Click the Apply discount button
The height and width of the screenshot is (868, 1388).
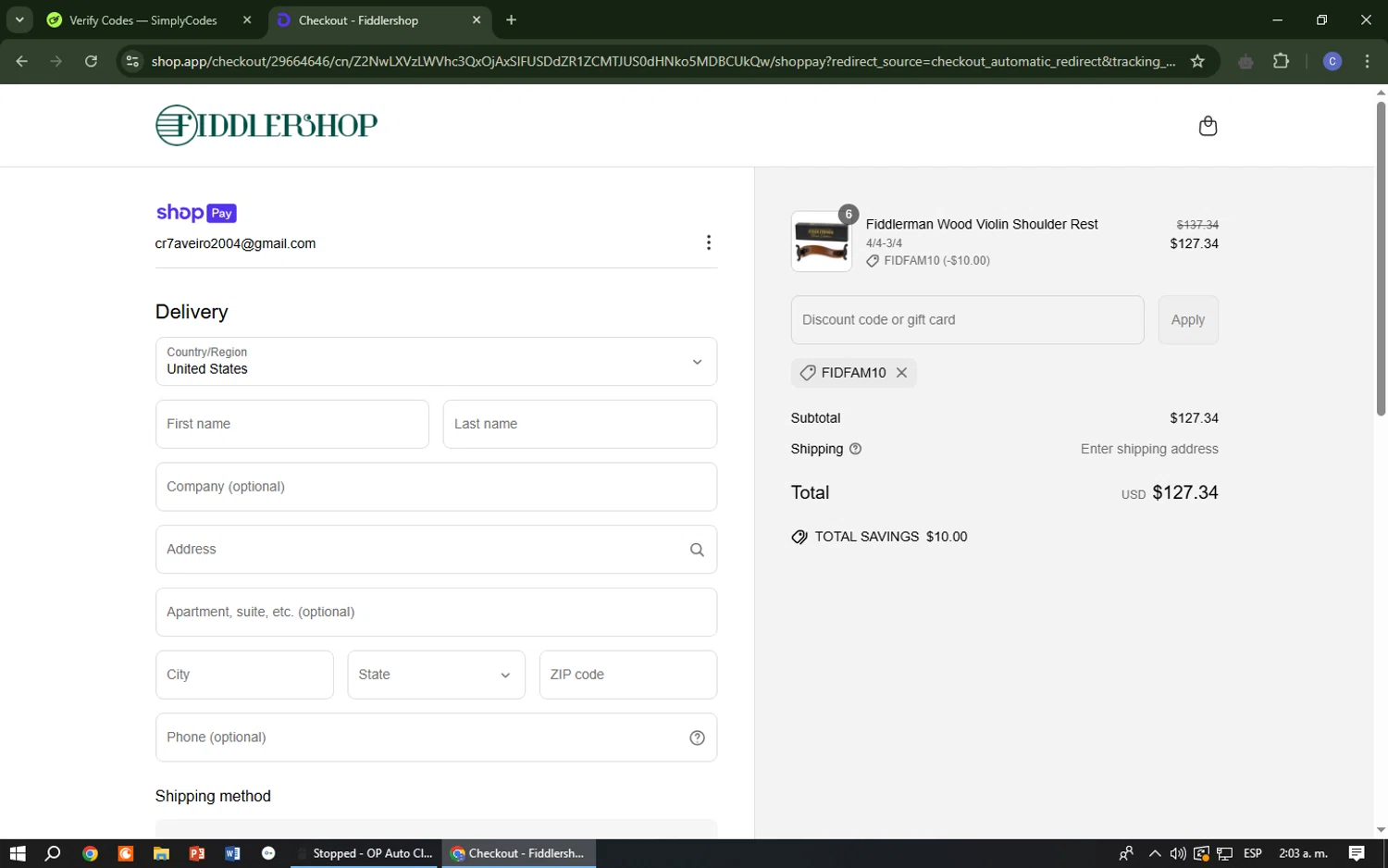coord(1187,320)
